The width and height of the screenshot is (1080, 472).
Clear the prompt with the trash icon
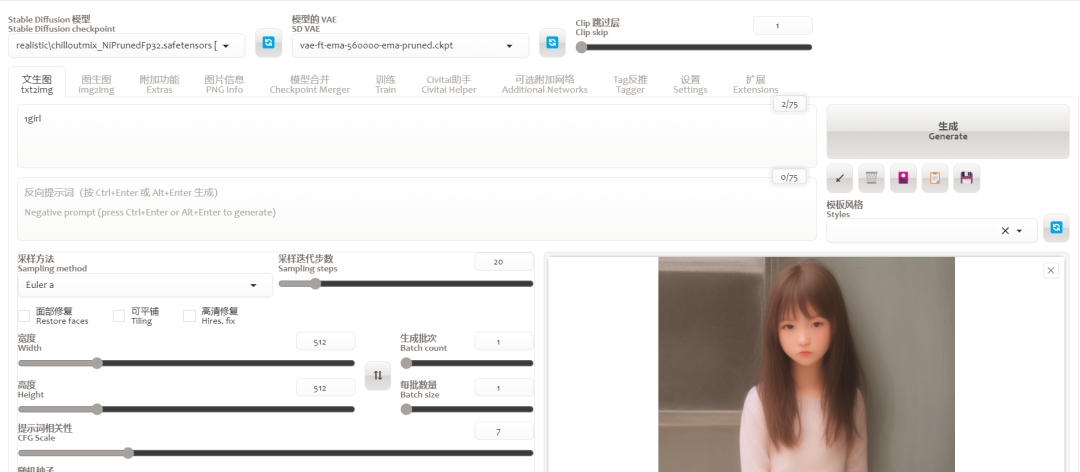coord(871,178)
